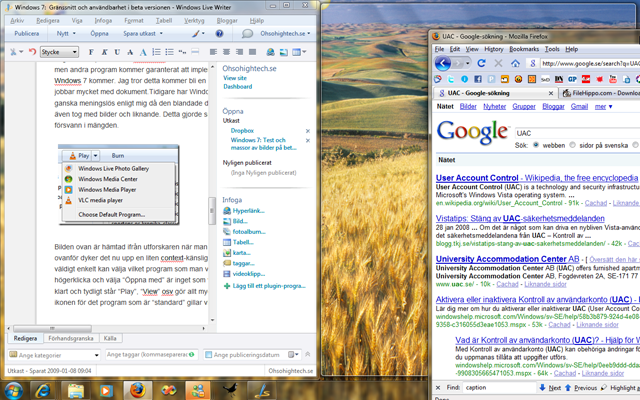Open Windows Media Player from taskbar
This screenshot has height=400, width=640.
[x=106, y=391]
